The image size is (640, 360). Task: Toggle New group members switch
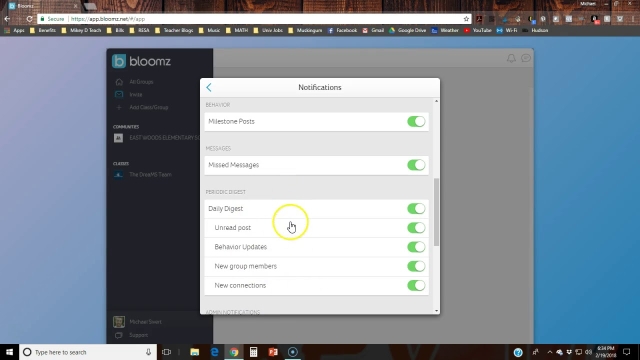pos(416,266)
